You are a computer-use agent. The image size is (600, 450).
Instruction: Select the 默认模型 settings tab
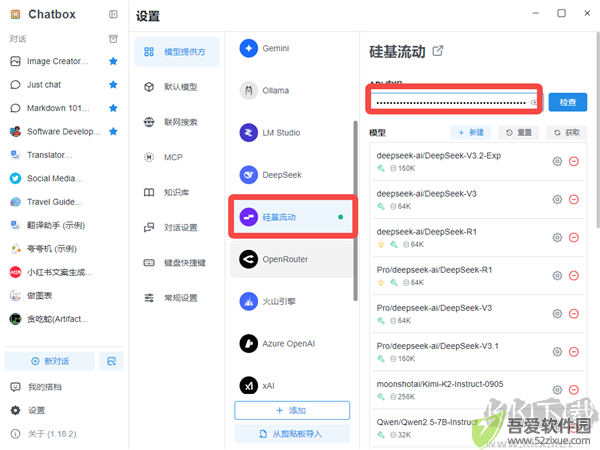(177, 87)
